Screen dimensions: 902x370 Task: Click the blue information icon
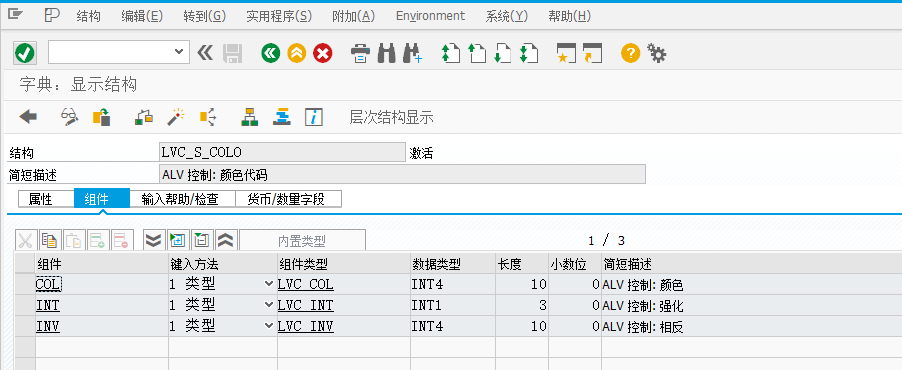314,117
